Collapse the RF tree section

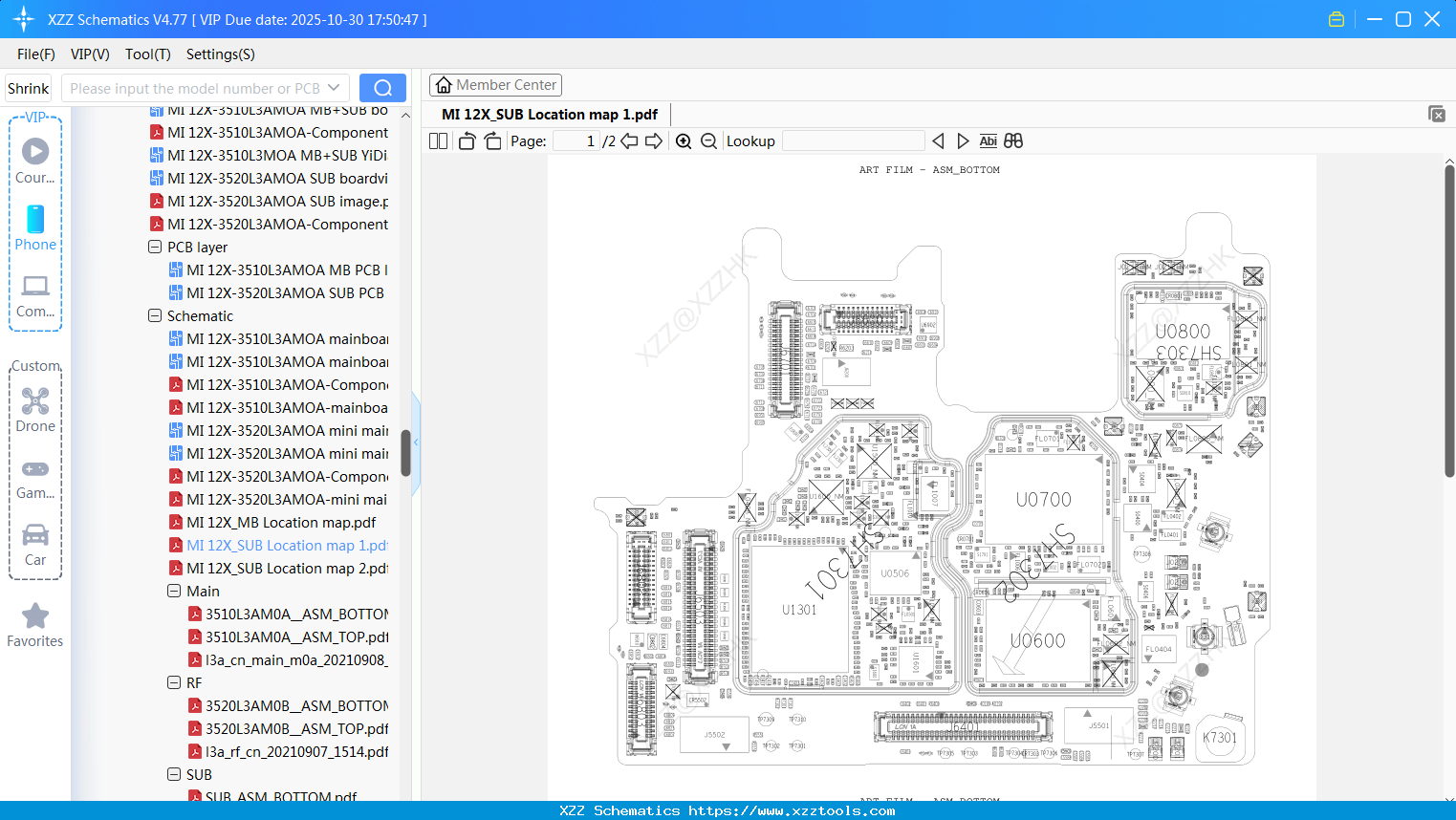coord(174,682)
